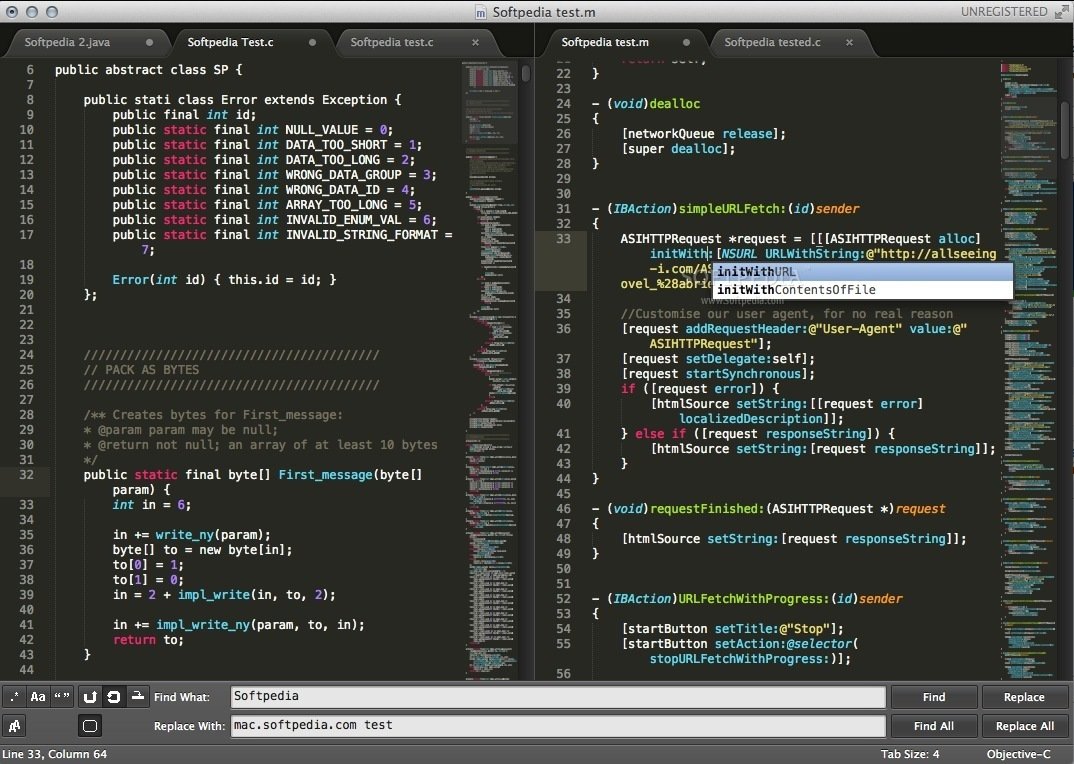Image resolution: width=1074 pixels, height=764 pixels.
Task: Click the Find All button
Action: (x=934, y=726)
